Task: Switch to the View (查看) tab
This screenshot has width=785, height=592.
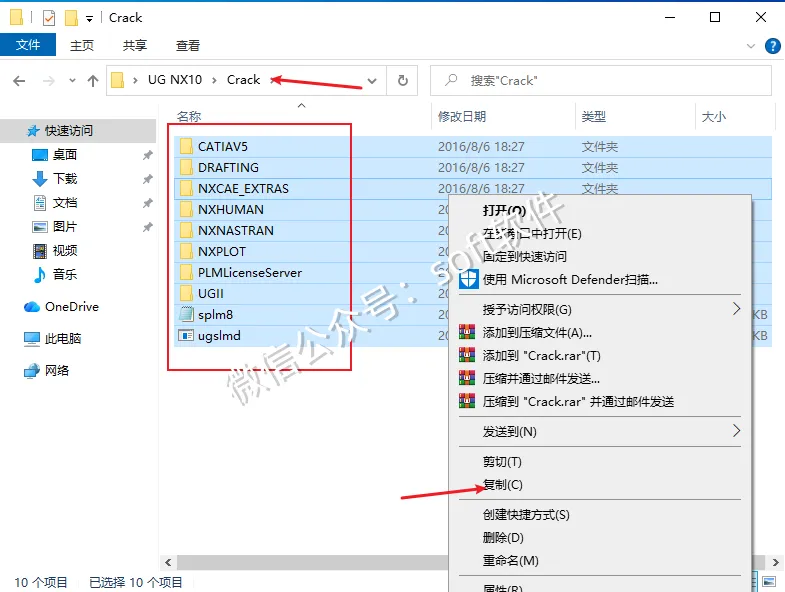Action: coord(188,46)
